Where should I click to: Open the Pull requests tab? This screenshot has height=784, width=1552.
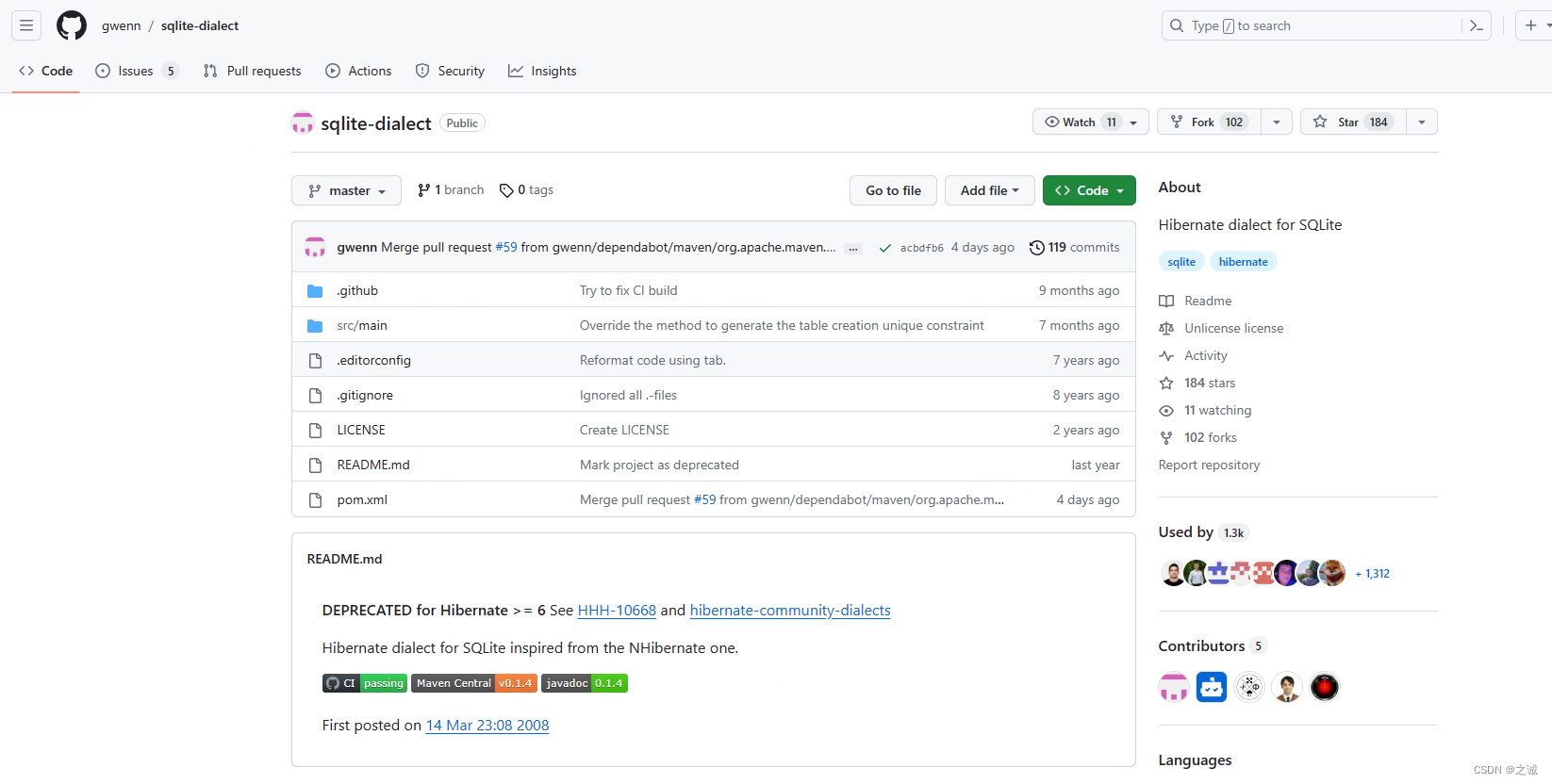coord(253,71)
